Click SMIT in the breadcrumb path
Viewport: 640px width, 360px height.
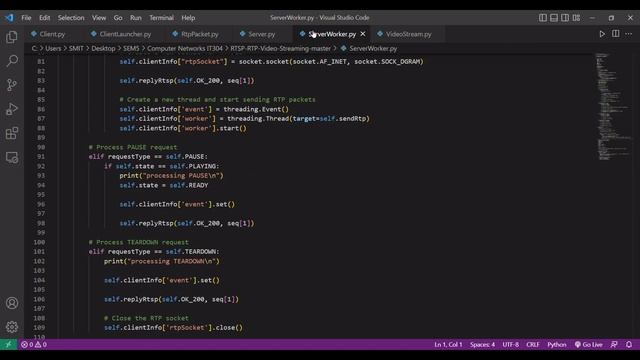point(76,49)
